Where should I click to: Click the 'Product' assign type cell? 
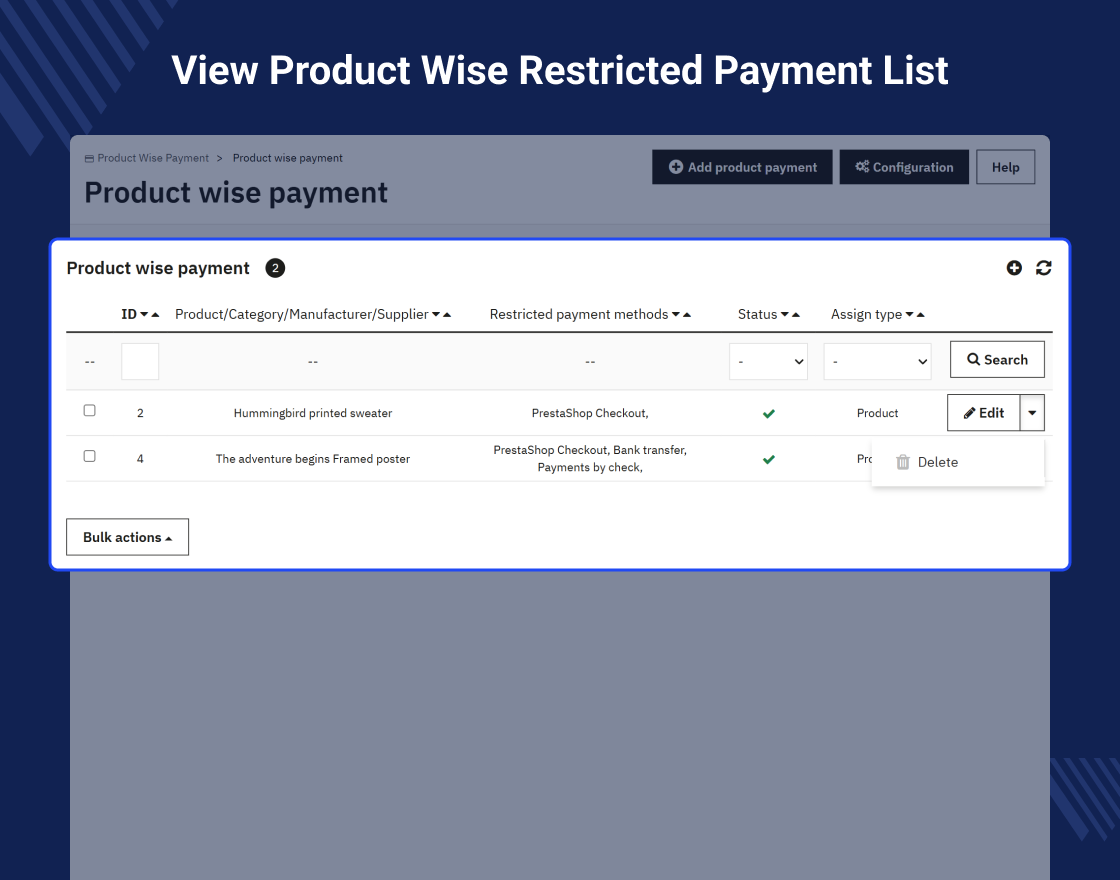(x=877, y=413)
